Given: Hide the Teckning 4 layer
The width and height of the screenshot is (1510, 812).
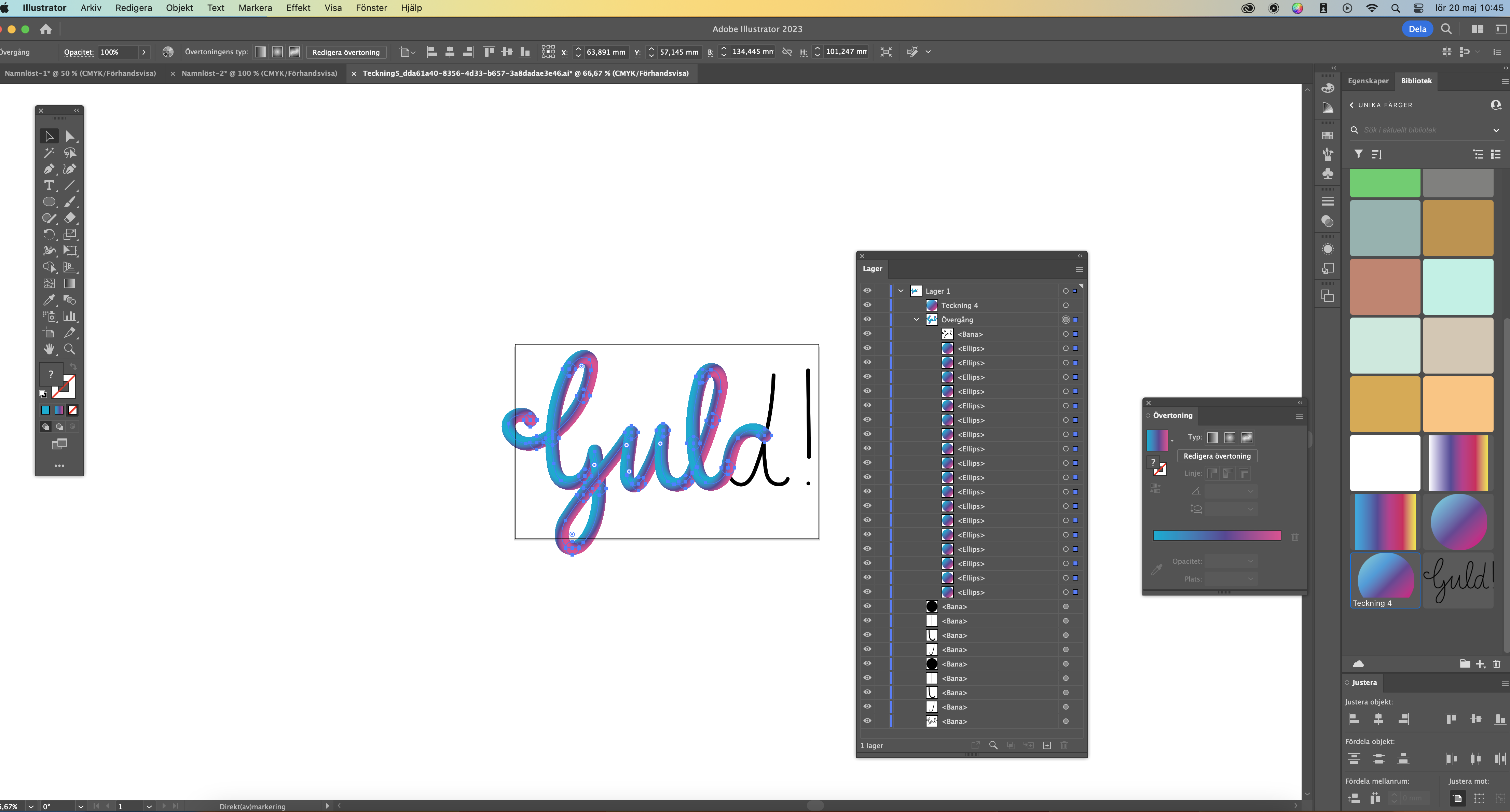Looking at the screenshot, I should tap(867, 305).
